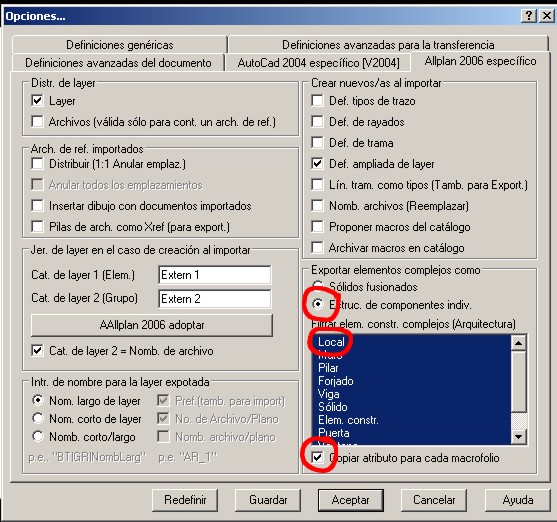Open Definiciones avanzadas del documento tab

pyautogui.click(x=118, y=63)
